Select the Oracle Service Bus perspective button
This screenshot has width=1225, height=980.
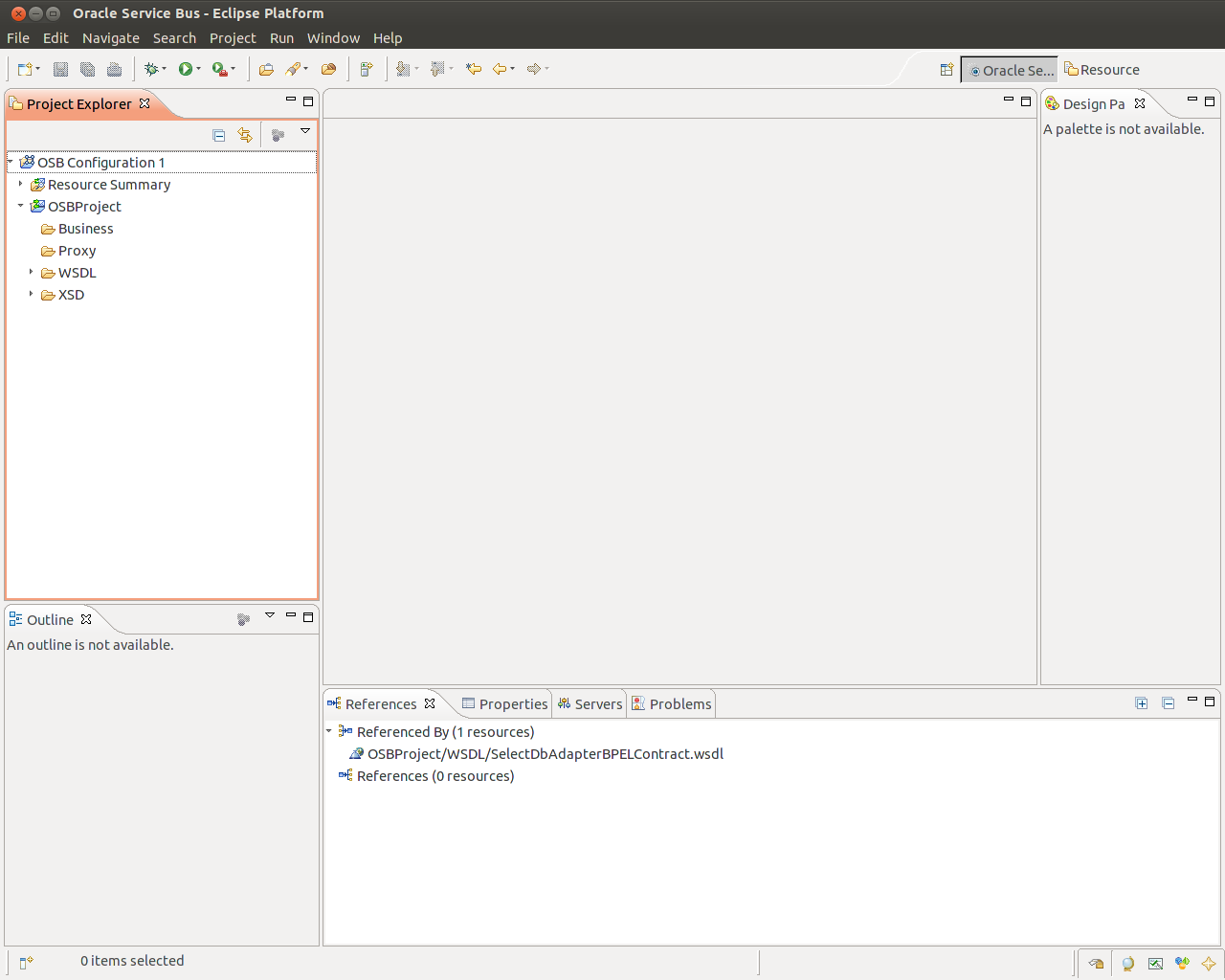point(1010,70)
